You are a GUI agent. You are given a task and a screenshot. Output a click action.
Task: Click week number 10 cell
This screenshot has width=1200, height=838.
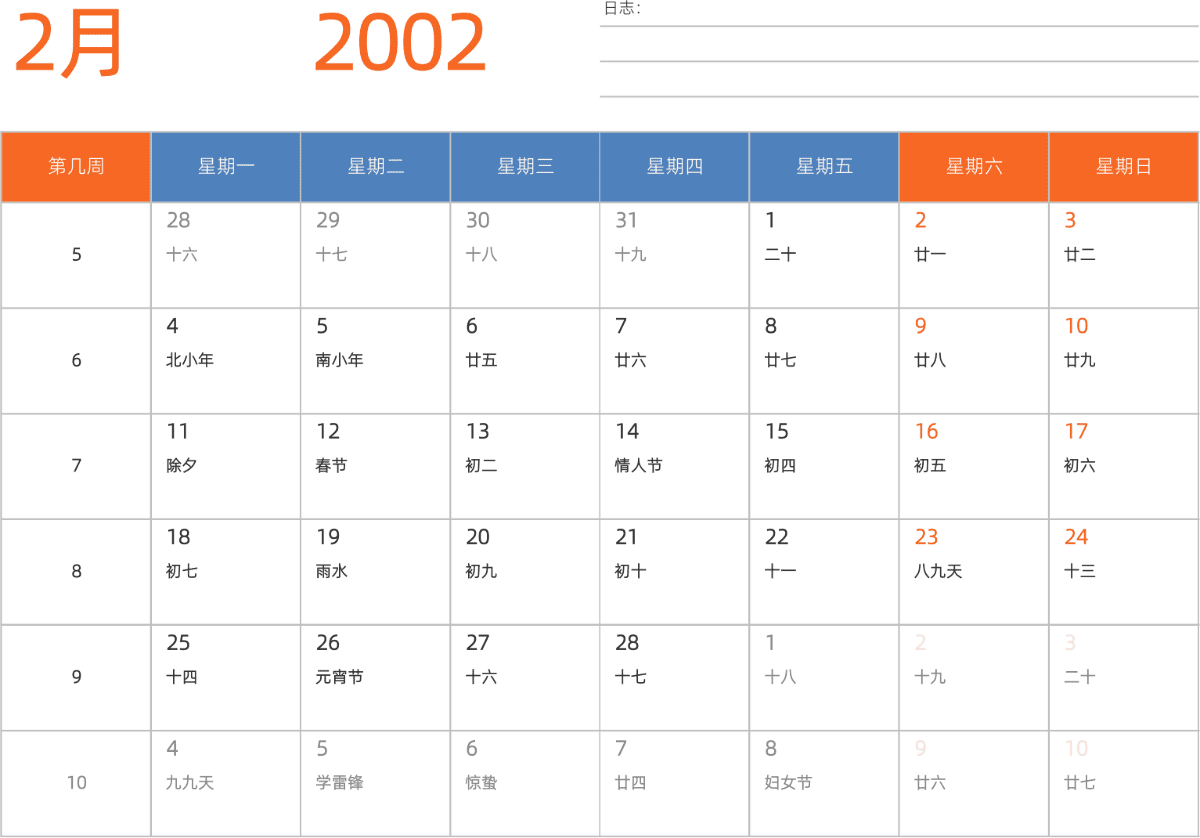[76, 783]
